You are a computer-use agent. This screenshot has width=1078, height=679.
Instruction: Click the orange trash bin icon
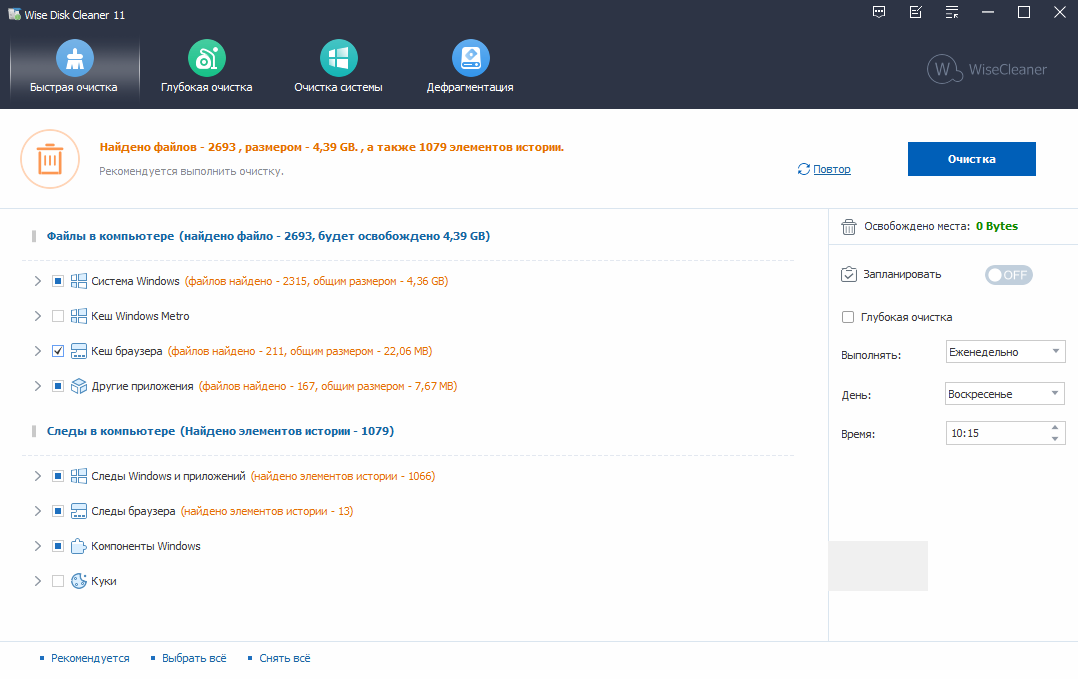[50, 159]
